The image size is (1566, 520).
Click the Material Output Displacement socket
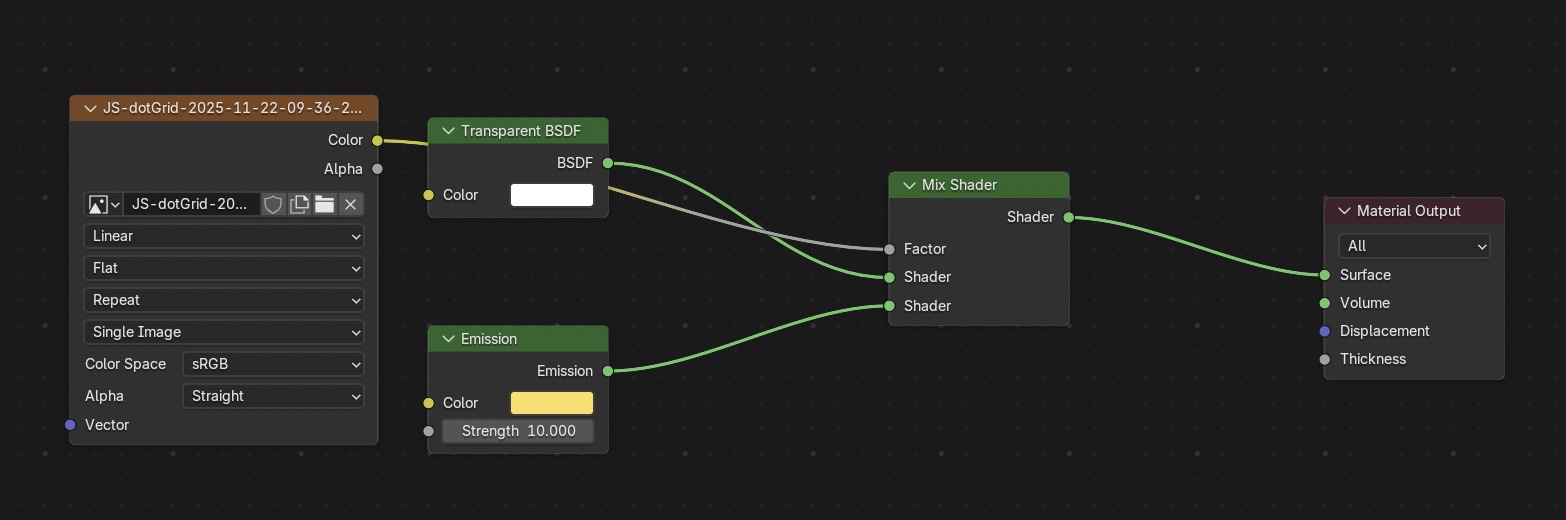coord(1325,331)
